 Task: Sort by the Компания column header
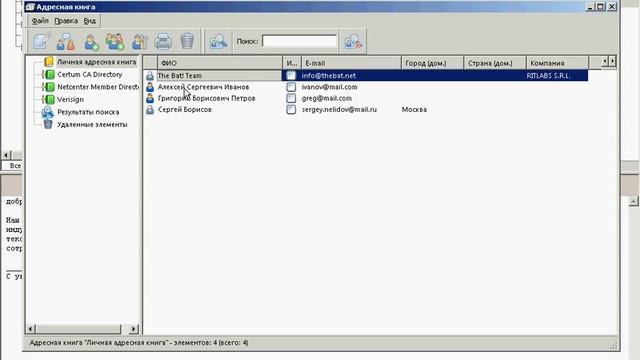[558, 63]
